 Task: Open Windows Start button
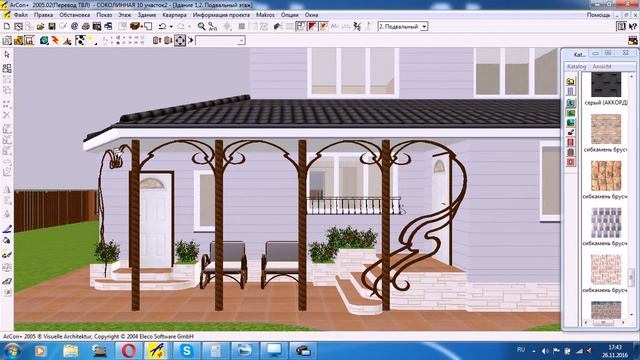coord(11,351)
